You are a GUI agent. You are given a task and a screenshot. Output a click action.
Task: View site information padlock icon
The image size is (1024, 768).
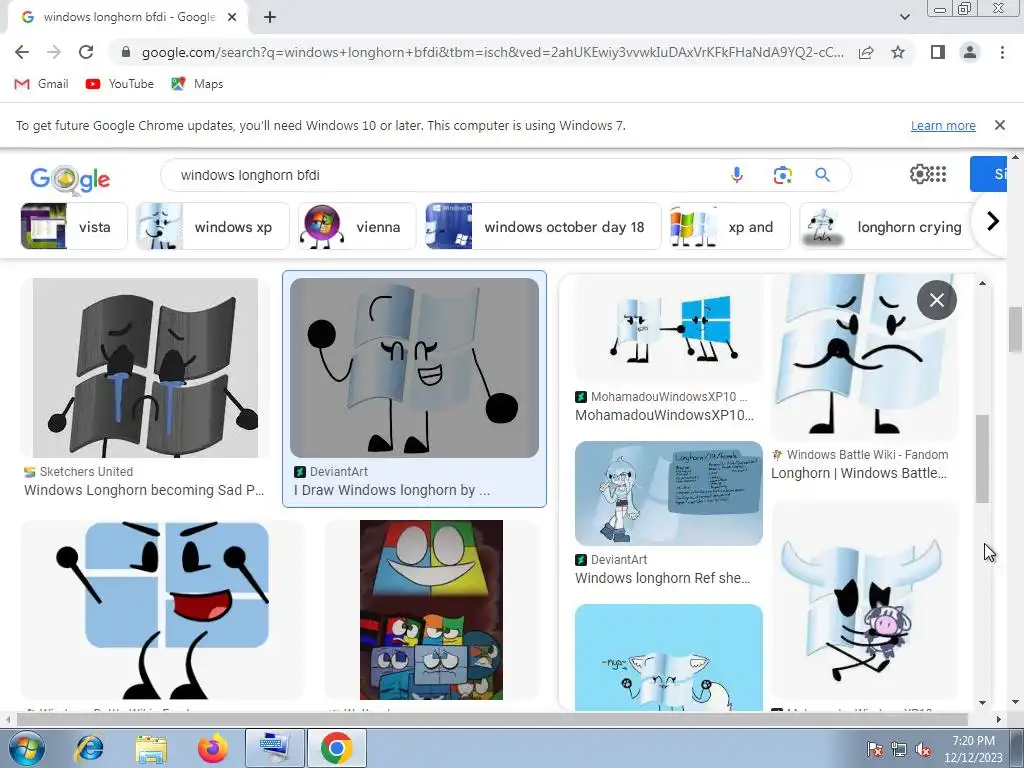point(126,52)
